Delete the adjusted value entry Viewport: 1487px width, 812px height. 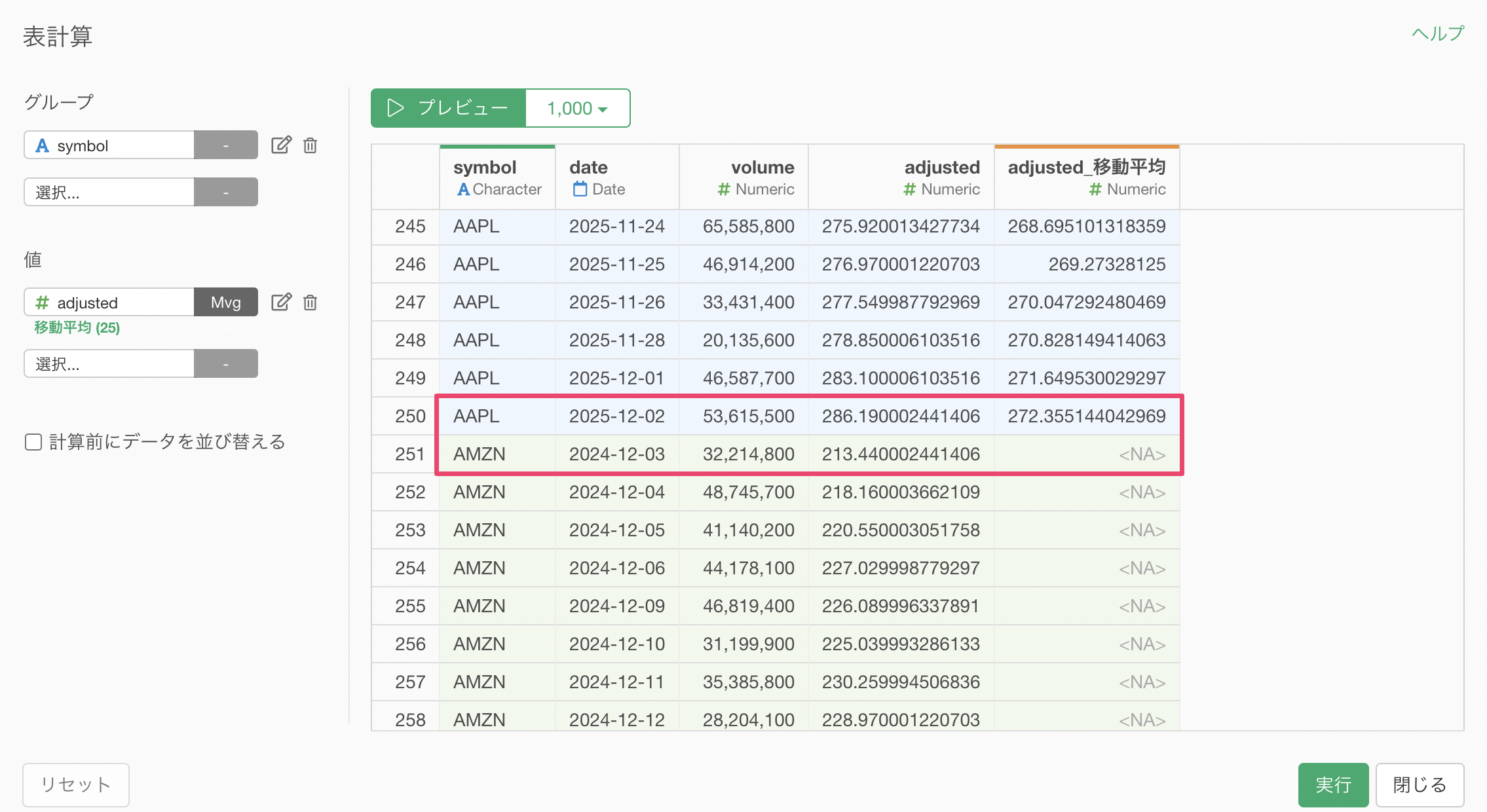click(x=311, y=302)
